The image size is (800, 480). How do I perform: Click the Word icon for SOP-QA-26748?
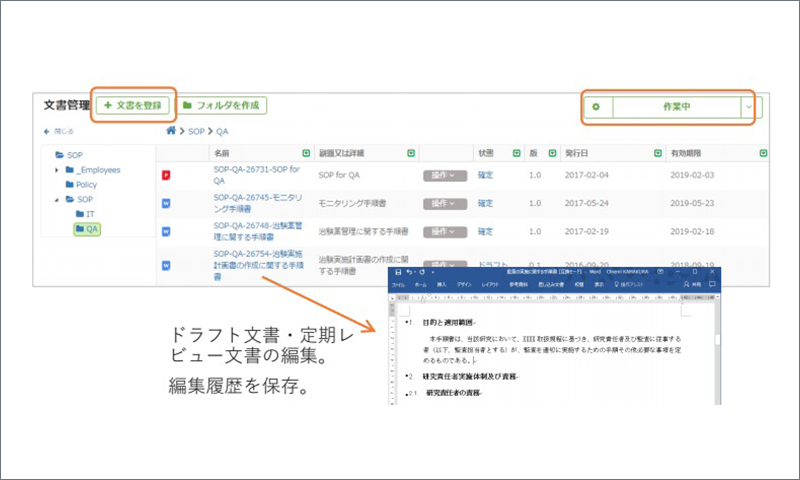tap(166, 232)
